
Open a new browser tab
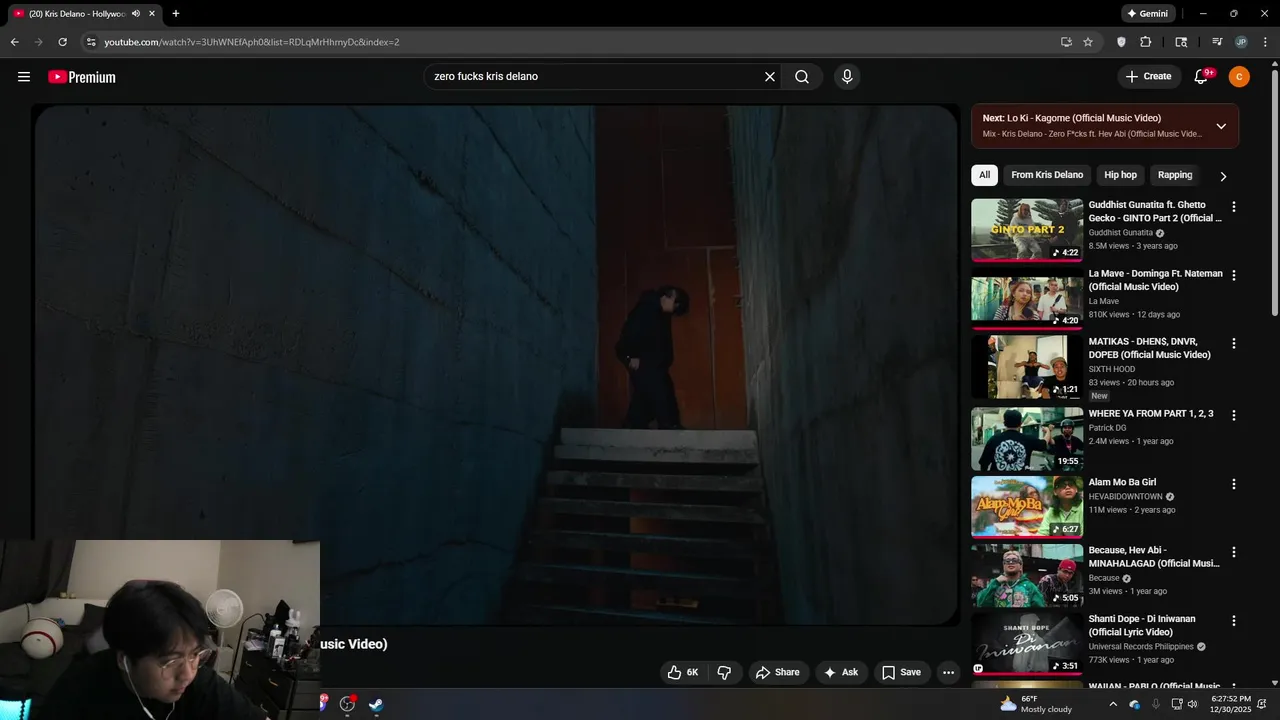pyautogui.click(x=176, y=14)
